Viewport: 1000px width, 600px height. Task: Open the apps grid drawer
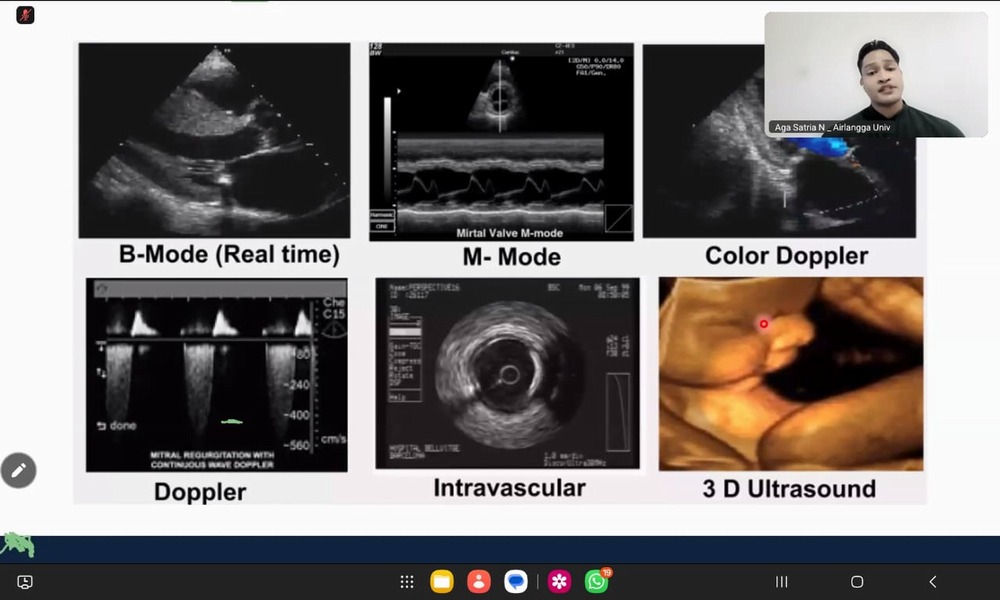pyautogui.click(x=407, y=582)
